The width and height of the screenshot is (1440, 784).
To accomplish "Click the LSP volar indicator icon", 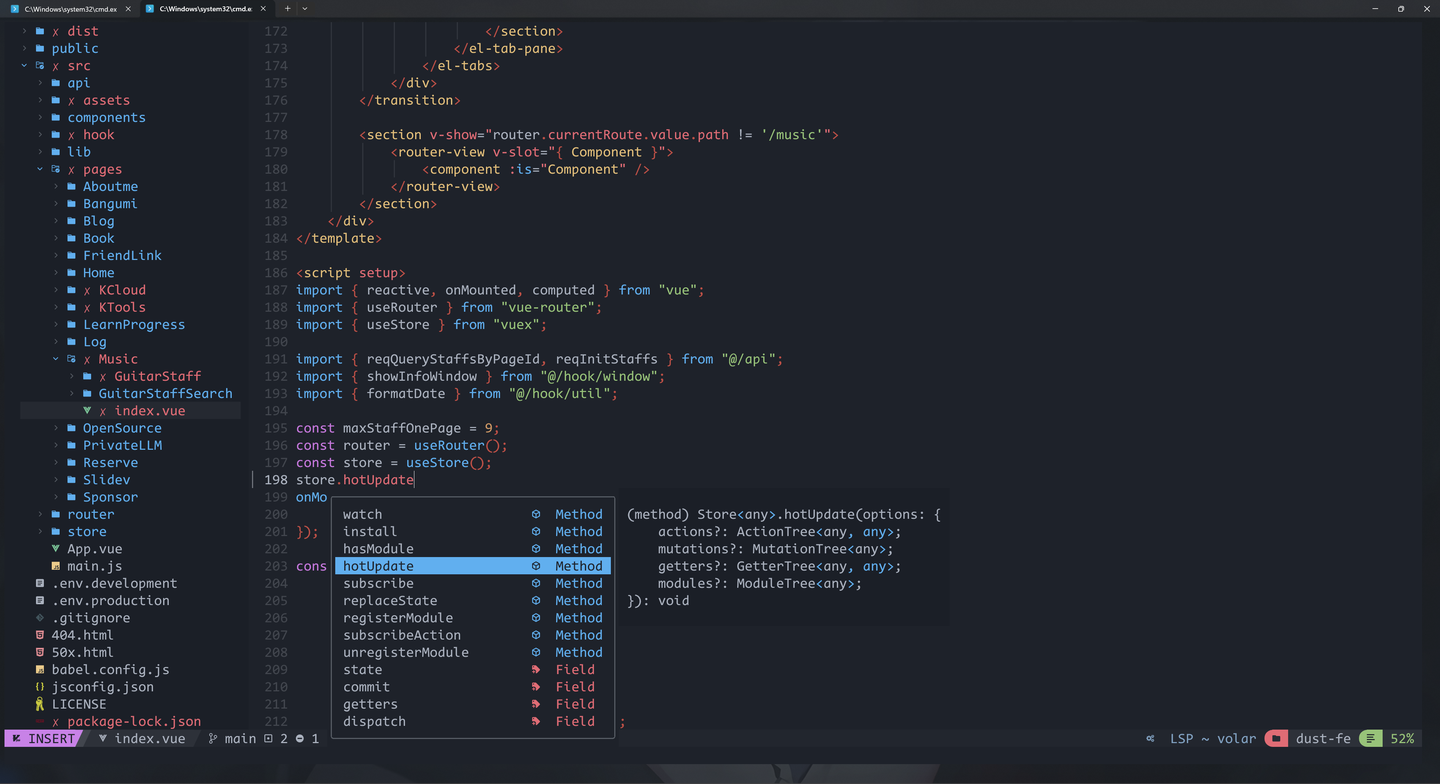I will (1150, 738).
